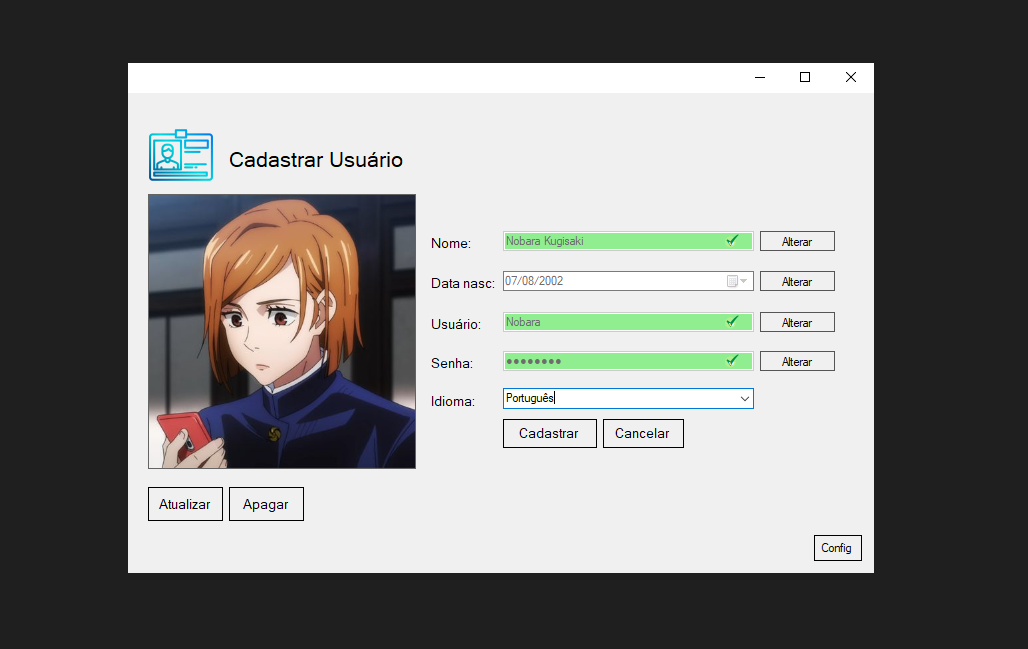Click the Apagar button
1028x649 pixels.
[266, 504]
